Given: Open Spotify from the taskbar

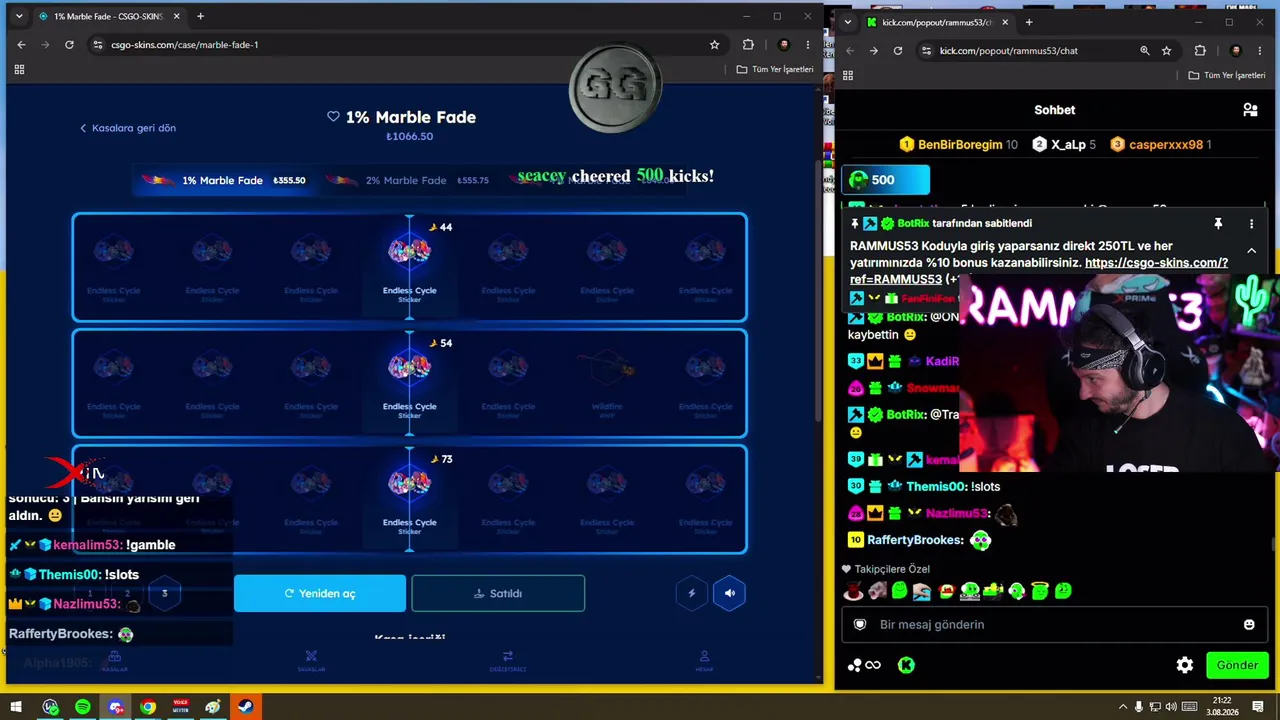Looking at the screenshot, I should pyautogui.click(x=83, y=707).
